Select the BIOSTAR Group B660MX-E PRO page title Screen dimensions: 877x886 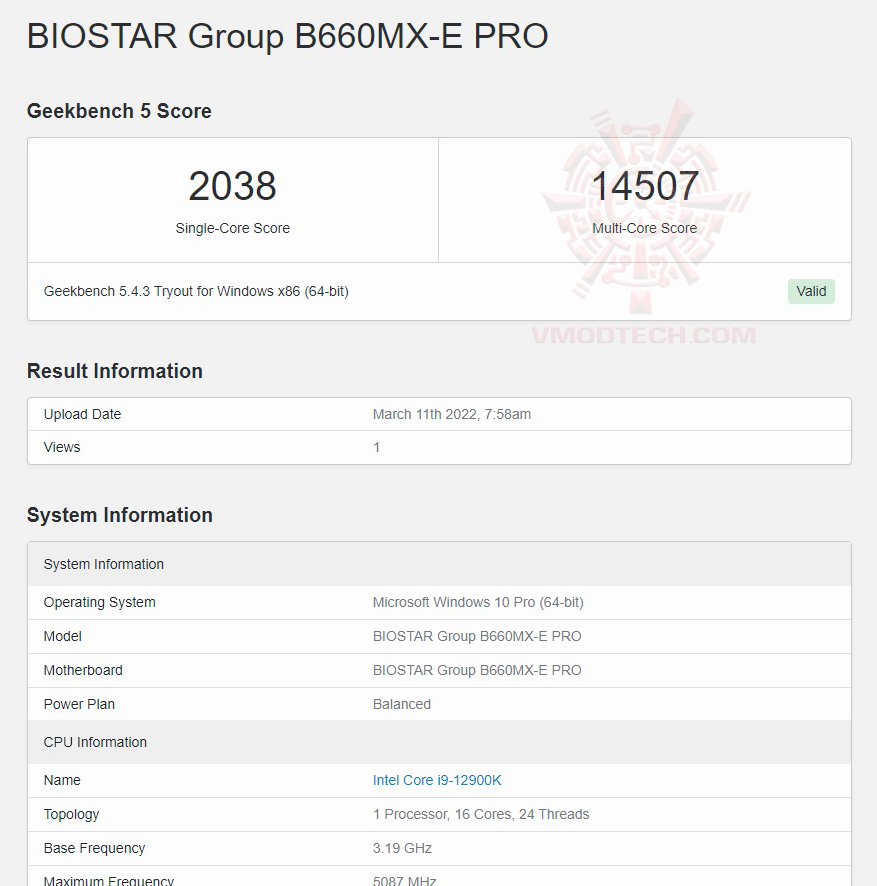point(287,36)
